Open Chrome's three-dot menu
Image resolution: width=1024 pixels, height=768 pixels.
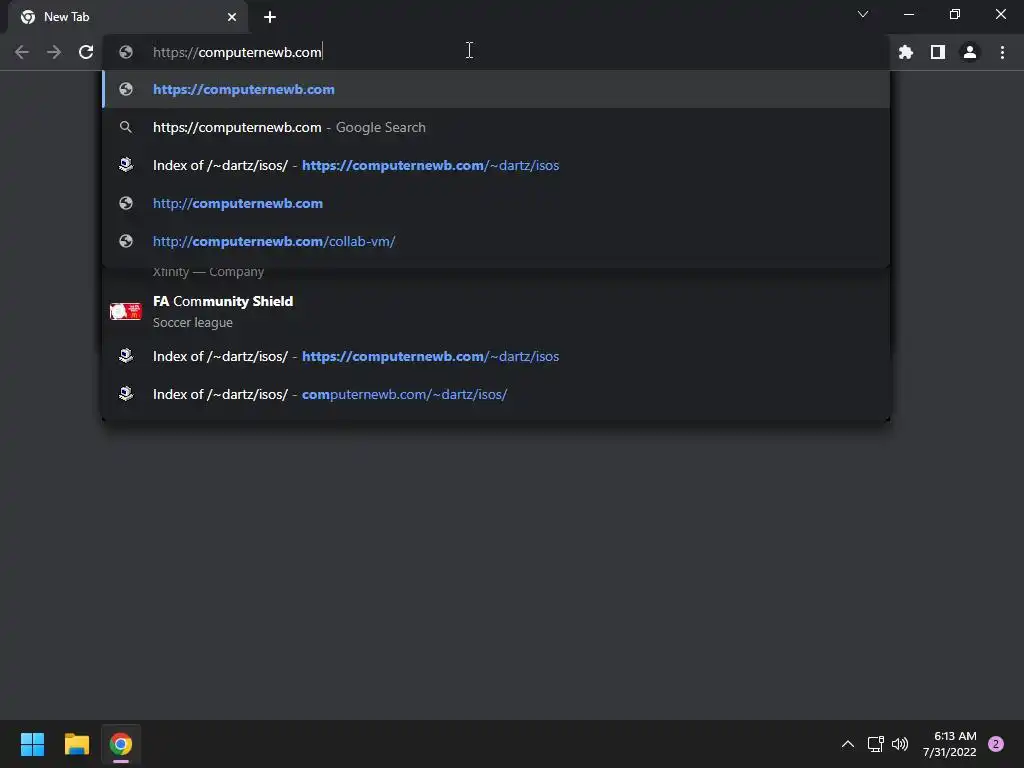coord(1002,52)
